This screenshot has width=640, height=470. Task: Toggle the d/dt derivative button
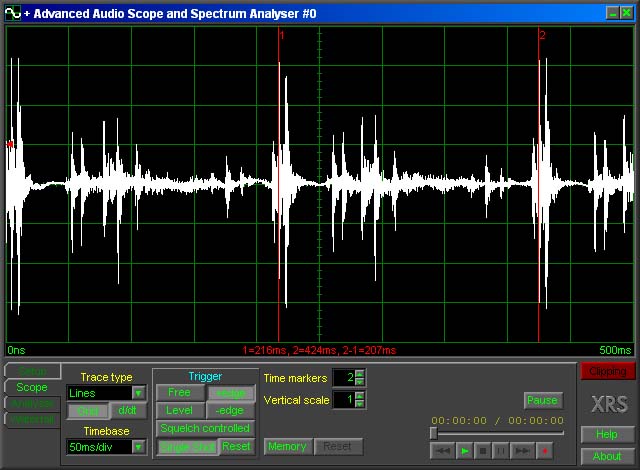(127, 410)
